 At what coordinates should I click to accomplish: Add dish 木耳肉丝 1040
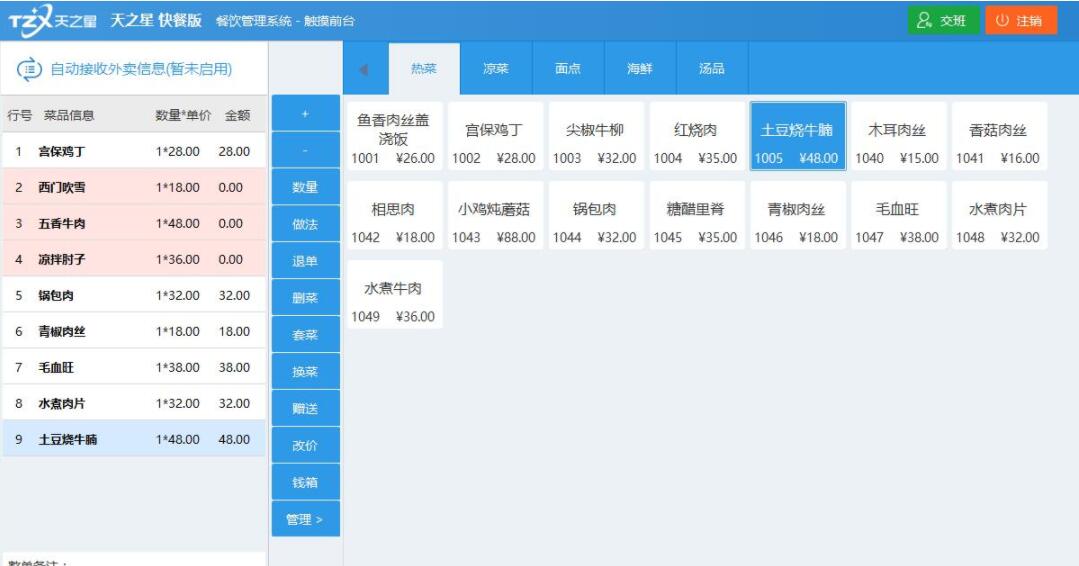click(898, 136)
